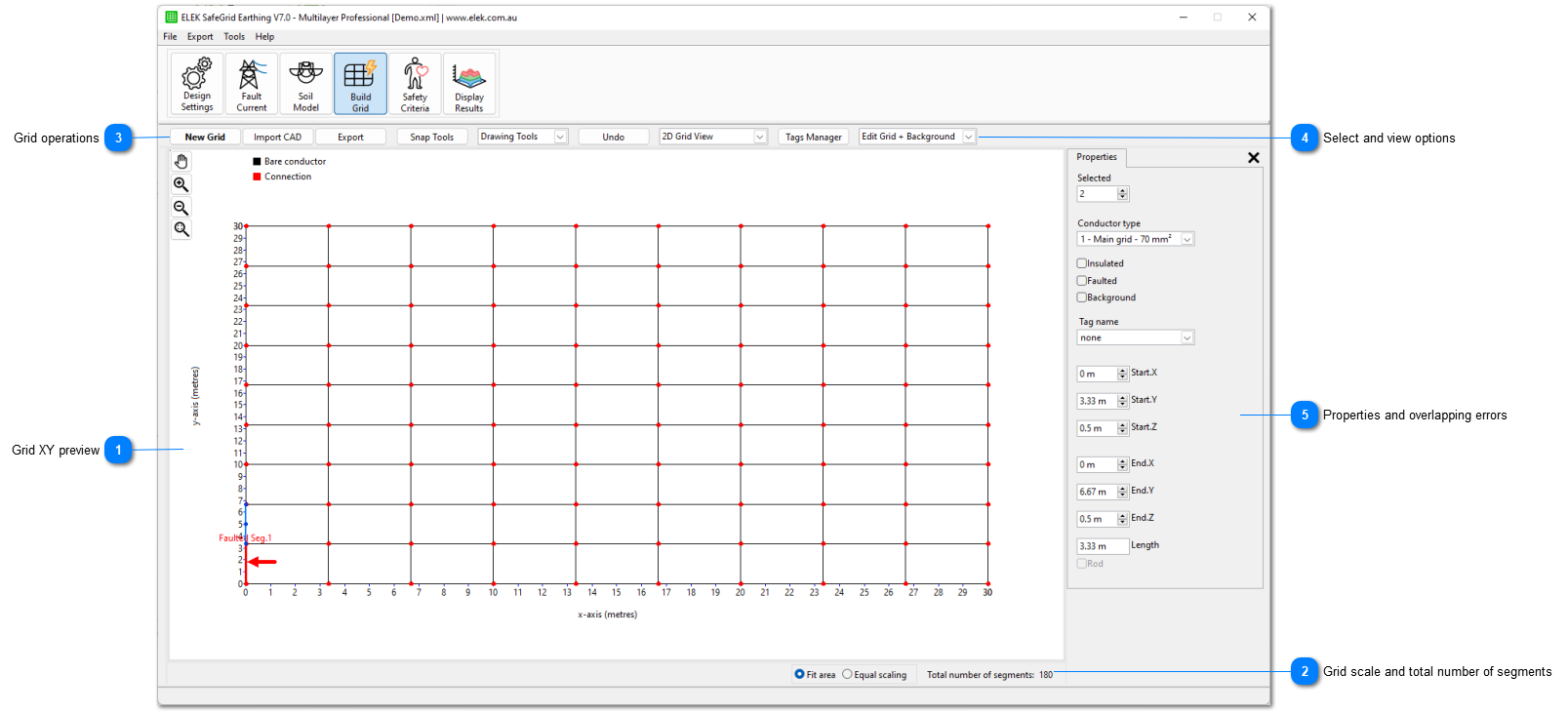Open the File menu
The width and height of the screenshot is (1568, 714).
[171, 37]
